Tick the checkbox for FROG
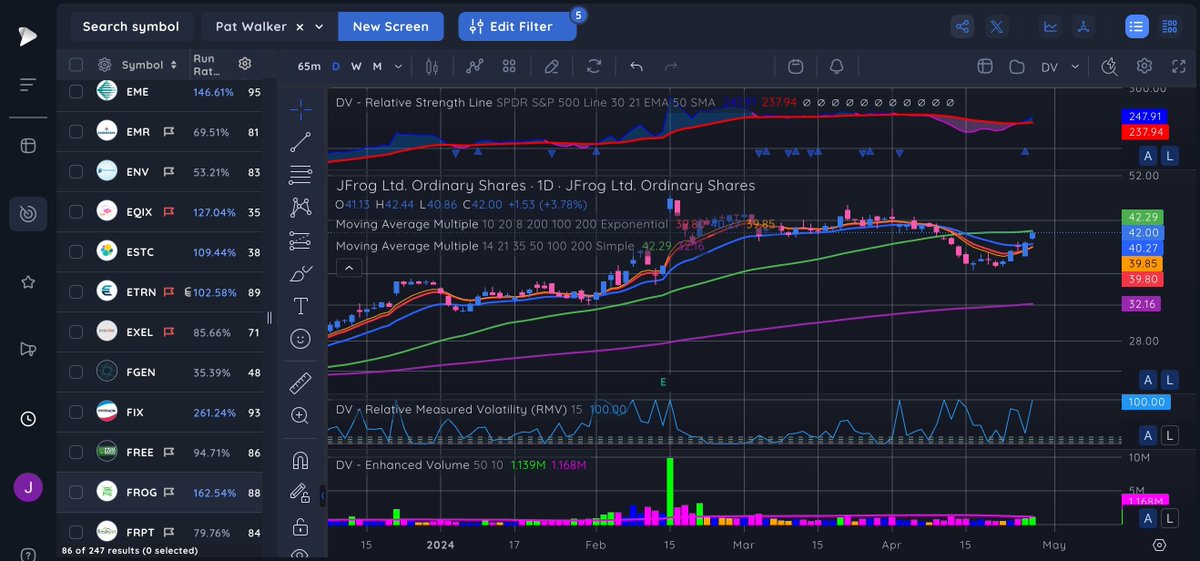The width and height of the screenshot is (1200, 561). (x=76, y=492)
